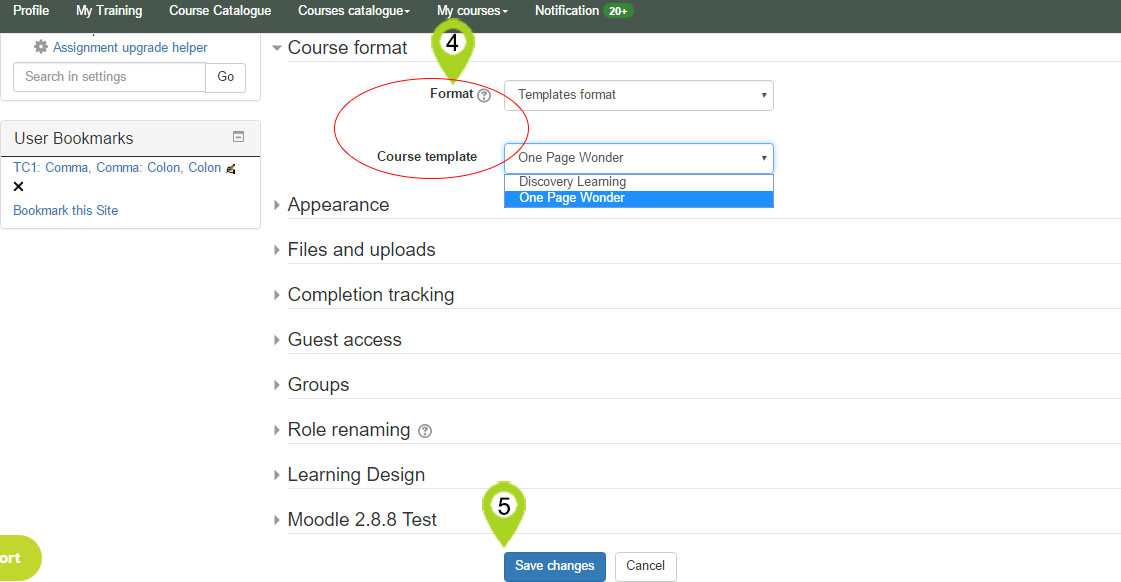The height and width of the screenshot is (582, 1121).
Task: Click the Bookmark this Site link
Action: [x=66, y=211]
